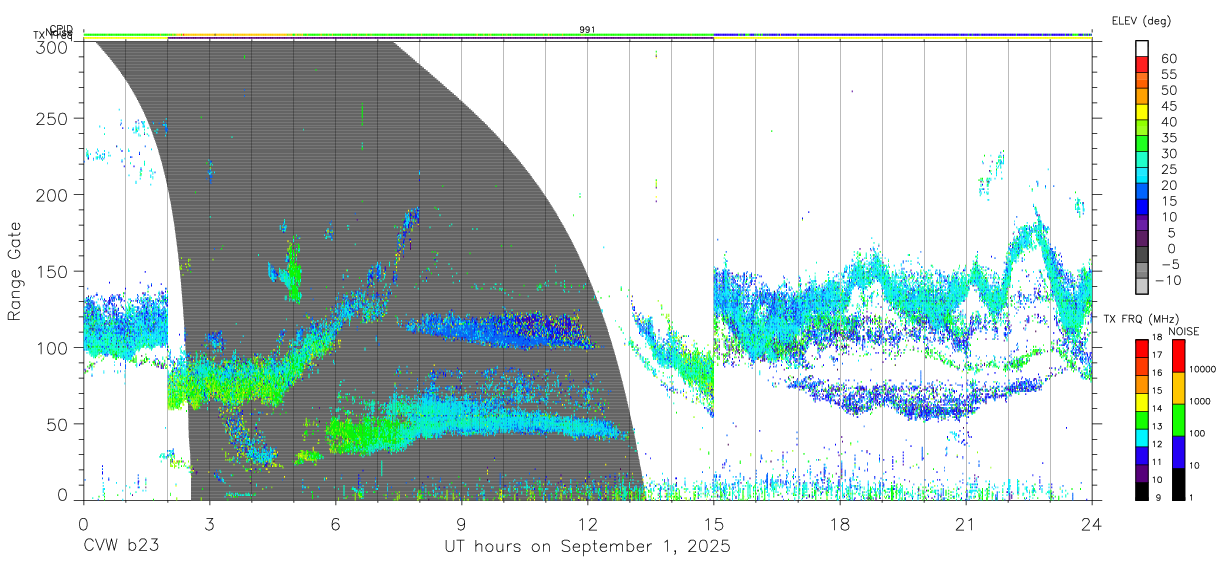Select the ELEV swatch between 30 and 35

(1143, 145)
